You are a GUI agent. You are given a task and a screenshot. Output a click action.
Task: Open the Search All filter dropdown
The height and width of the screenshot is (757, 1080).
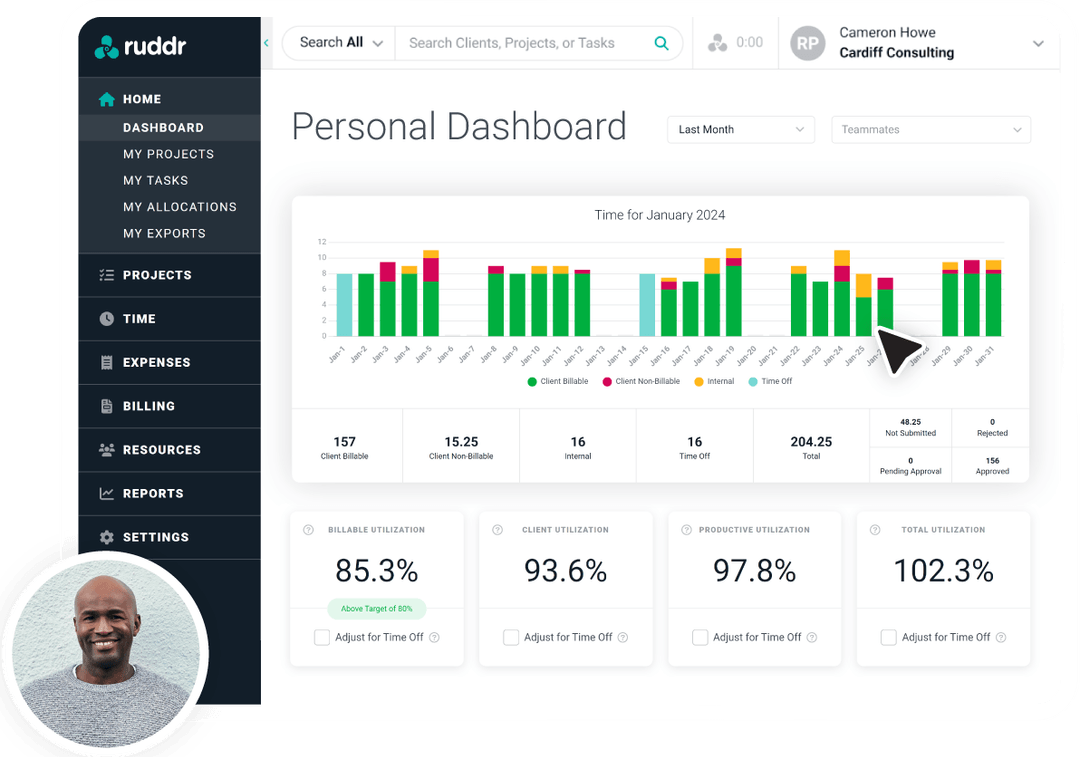point(338,43)
